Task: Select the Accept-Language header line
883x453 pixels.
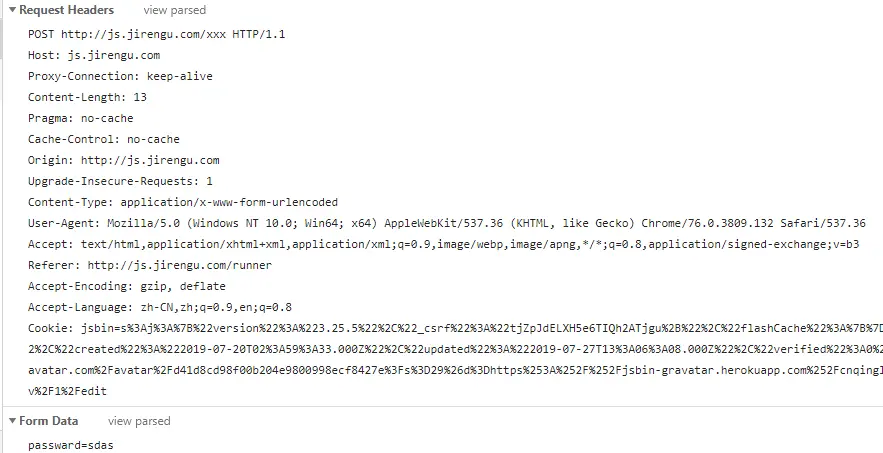Action: point(160,307)
